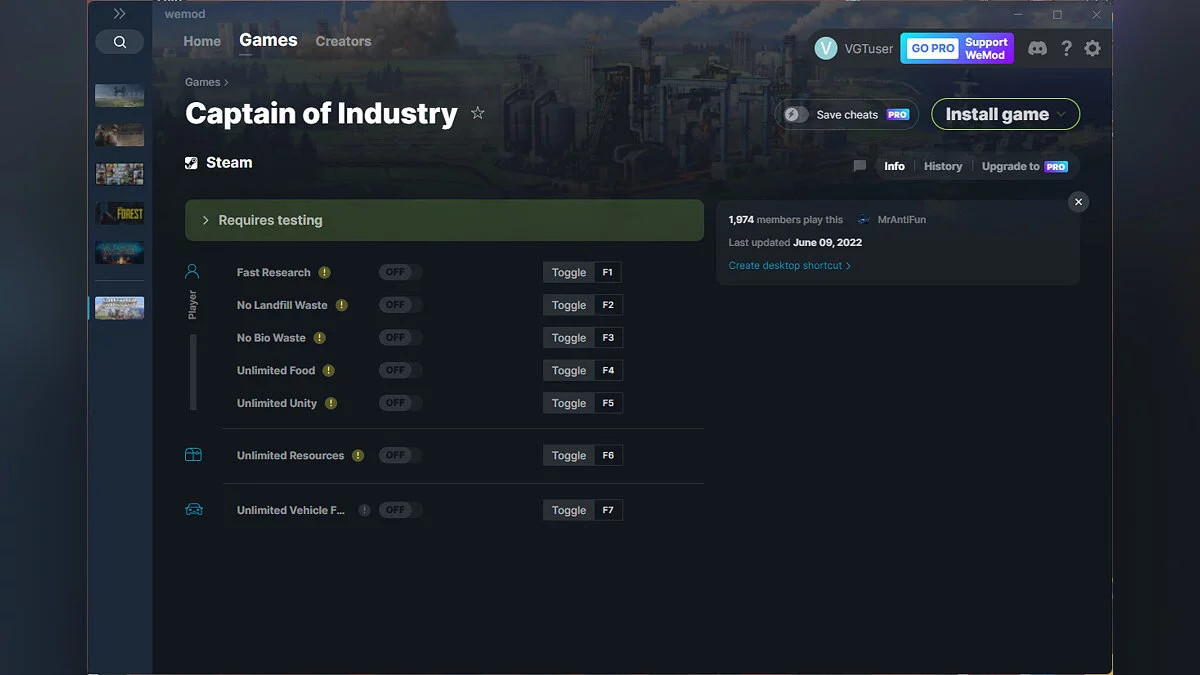Image resolution: width=1200 pixels, height=675 pixels.
Task: Open the help question mark icon
Action: [1066, 48]
